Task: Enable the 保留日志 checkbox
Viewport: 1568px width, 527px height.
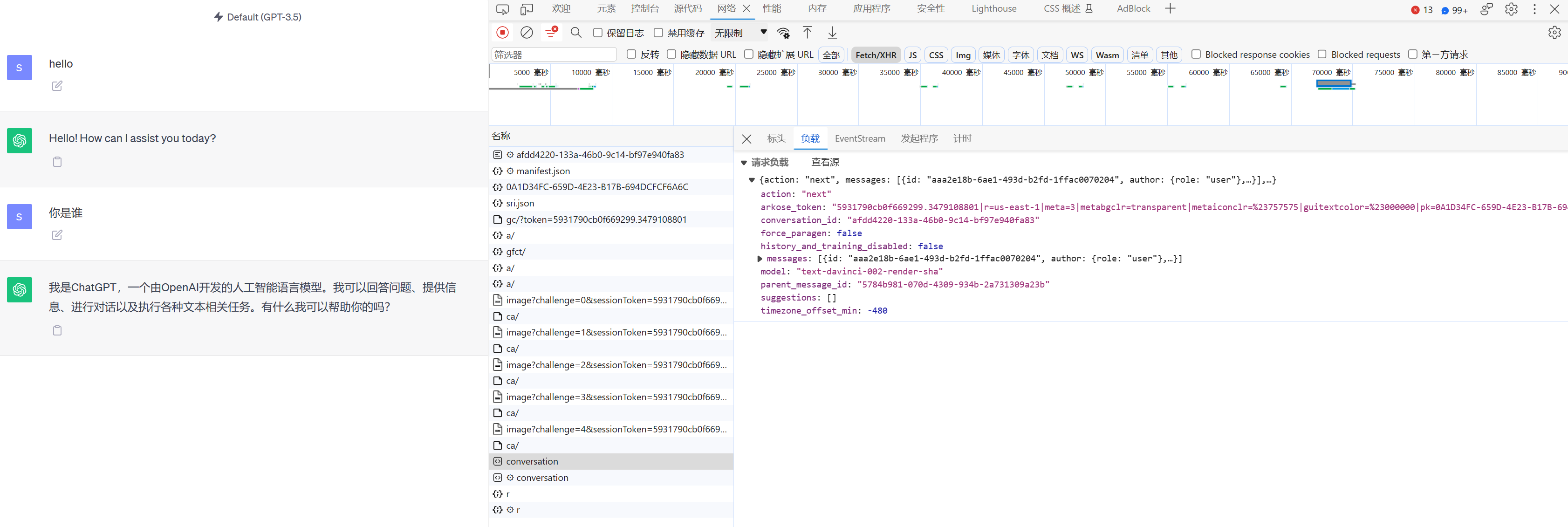Action: (598, 32)
